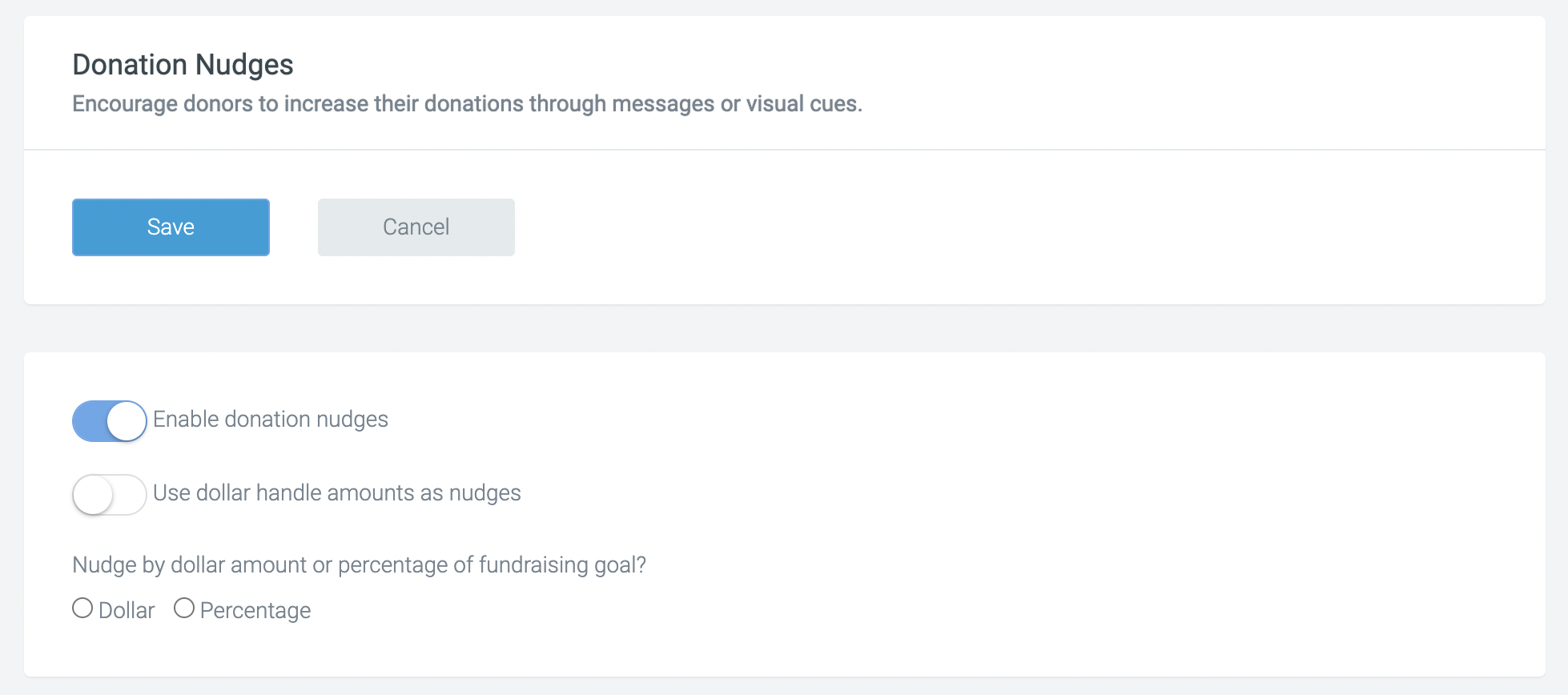This screenshot has width=1568, height=695.
Task: Select the Percentage radio button
Action: pos(184,609)
